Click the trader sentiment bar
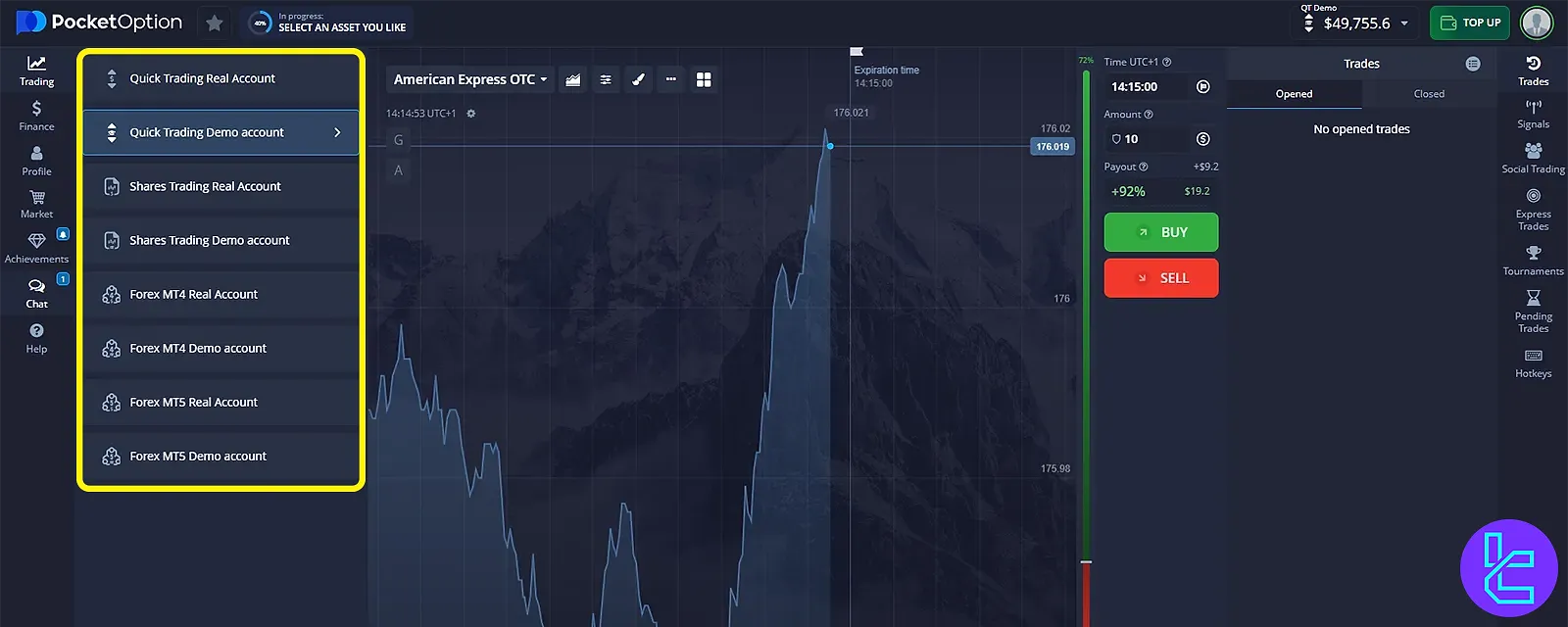 pyautogui.click(x=1086, y=348)
